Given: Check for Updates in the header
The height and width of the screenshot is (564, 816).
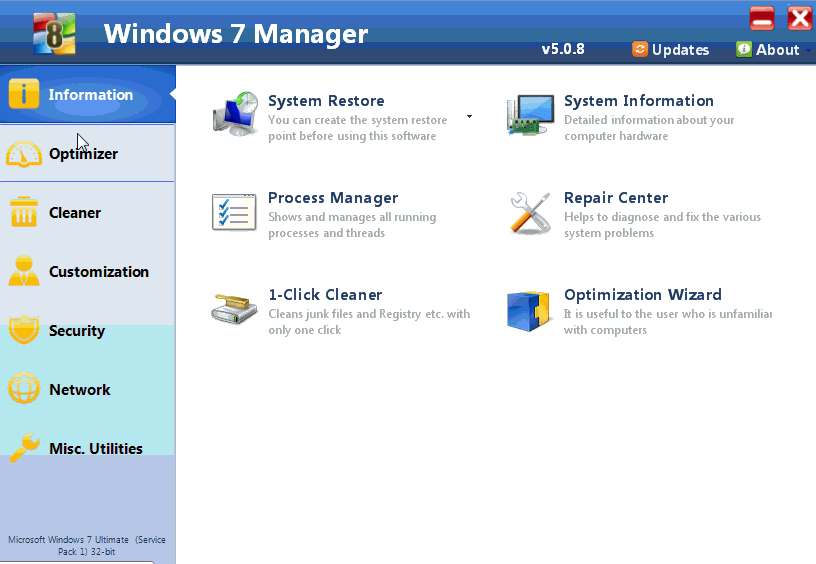Looking at the screenshot, I should pyautogui.click(x=670, y=49).
